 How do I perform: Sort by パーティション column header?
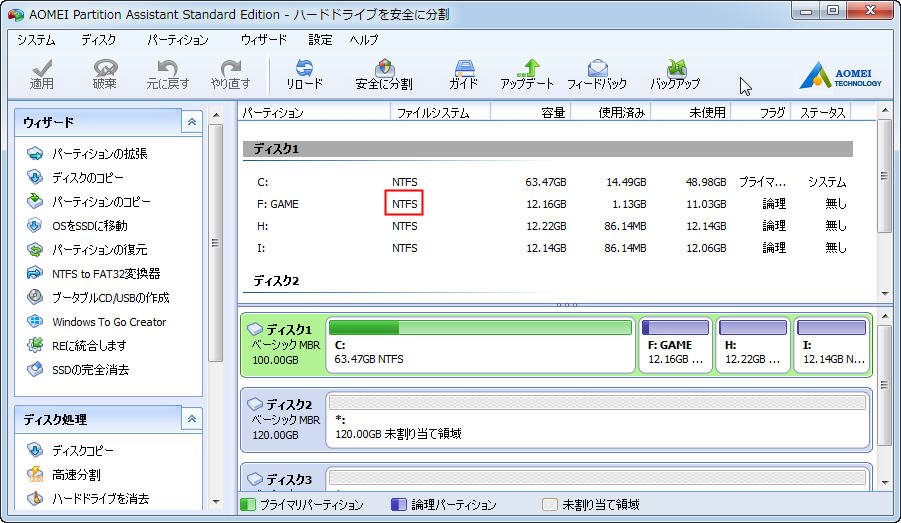315,112
